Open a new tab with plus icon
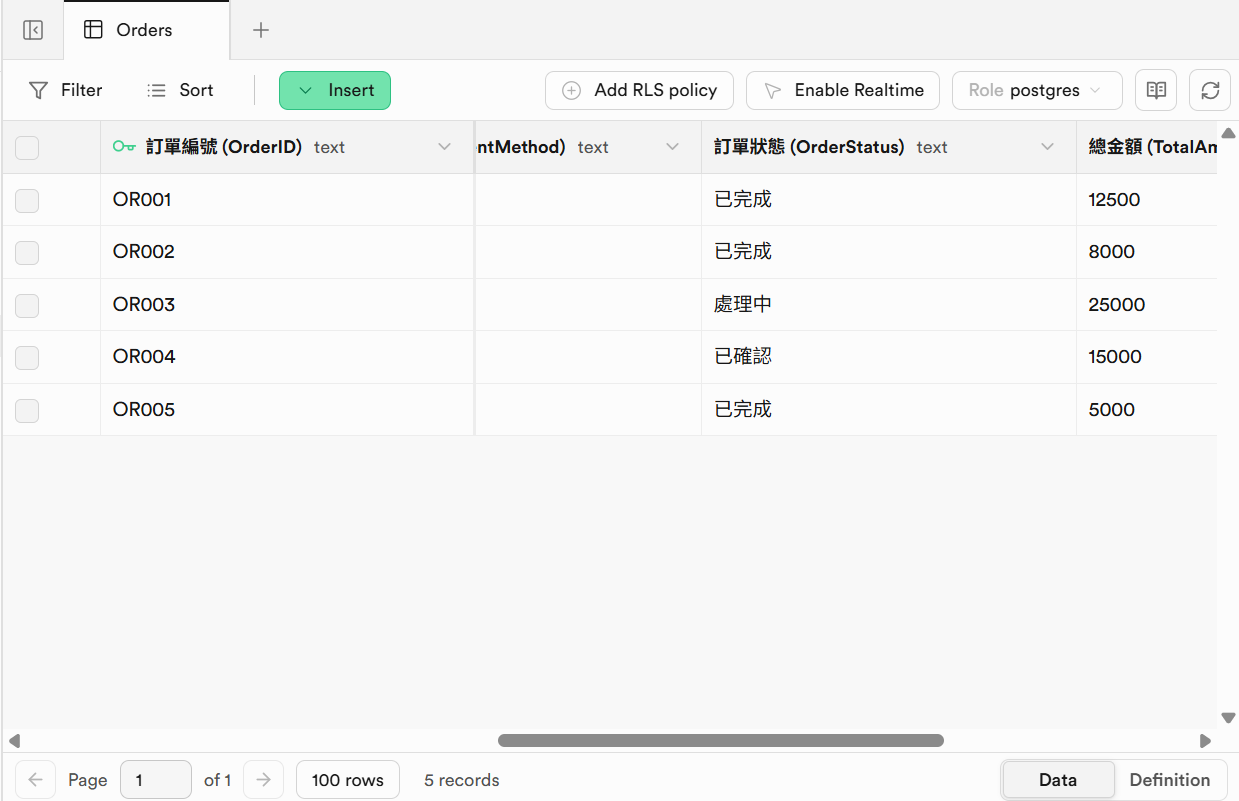The image size is (1239, 801). (261, 30)
